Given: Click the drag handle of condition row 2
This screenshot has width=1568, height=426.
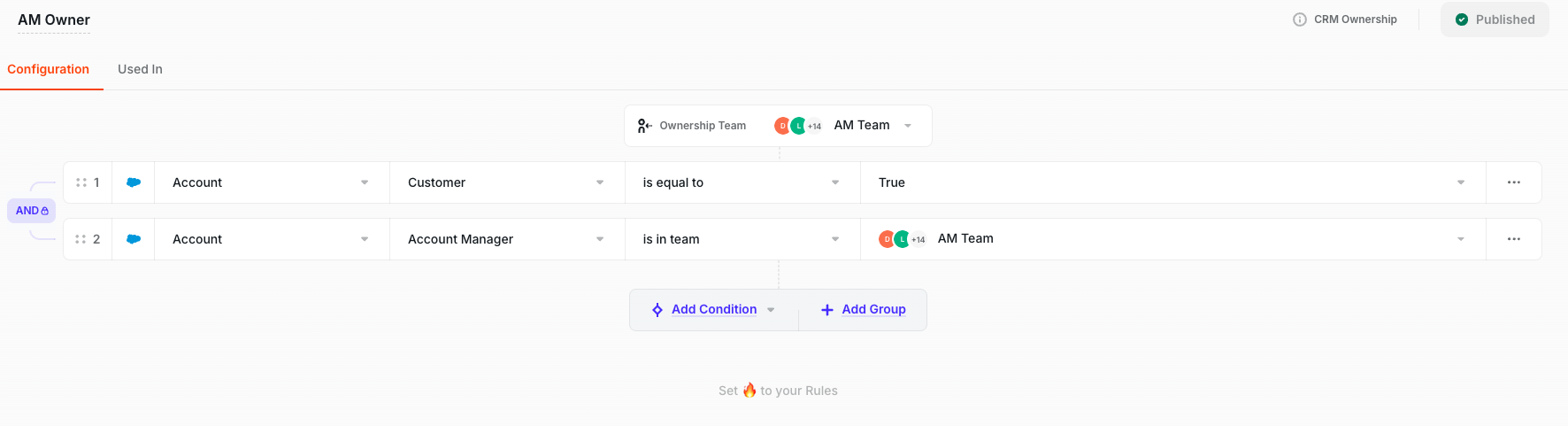Looking at the screenshot, I should (81, 239).
